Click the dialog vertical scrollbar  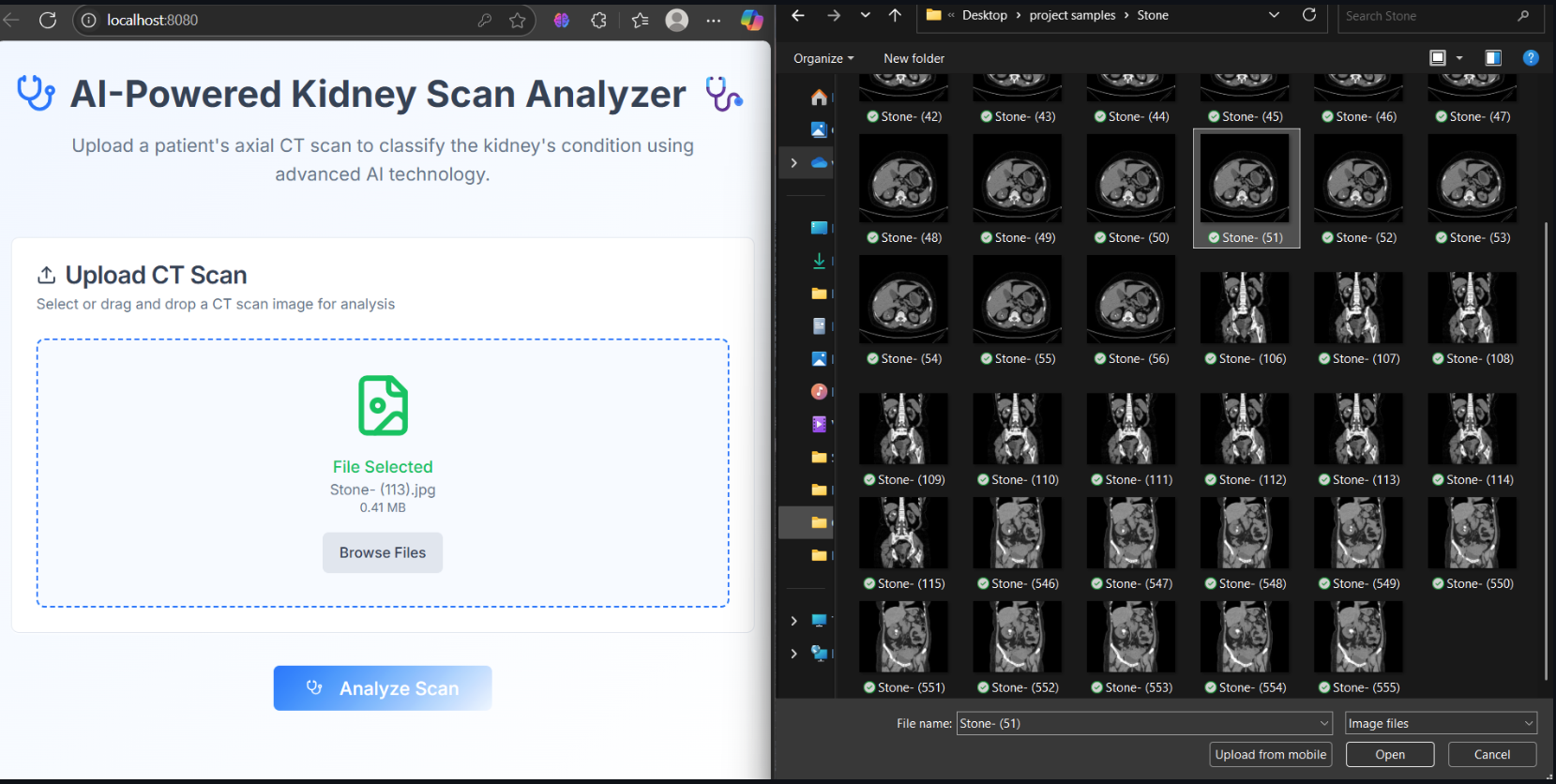pos(1546,450)
